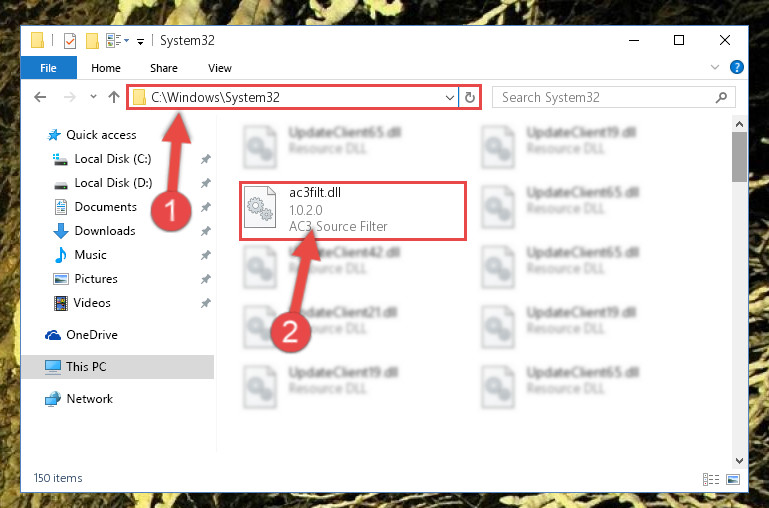Open the File menu
The image size is (769, 508).
pyautogui.click(x=49, y=68)
